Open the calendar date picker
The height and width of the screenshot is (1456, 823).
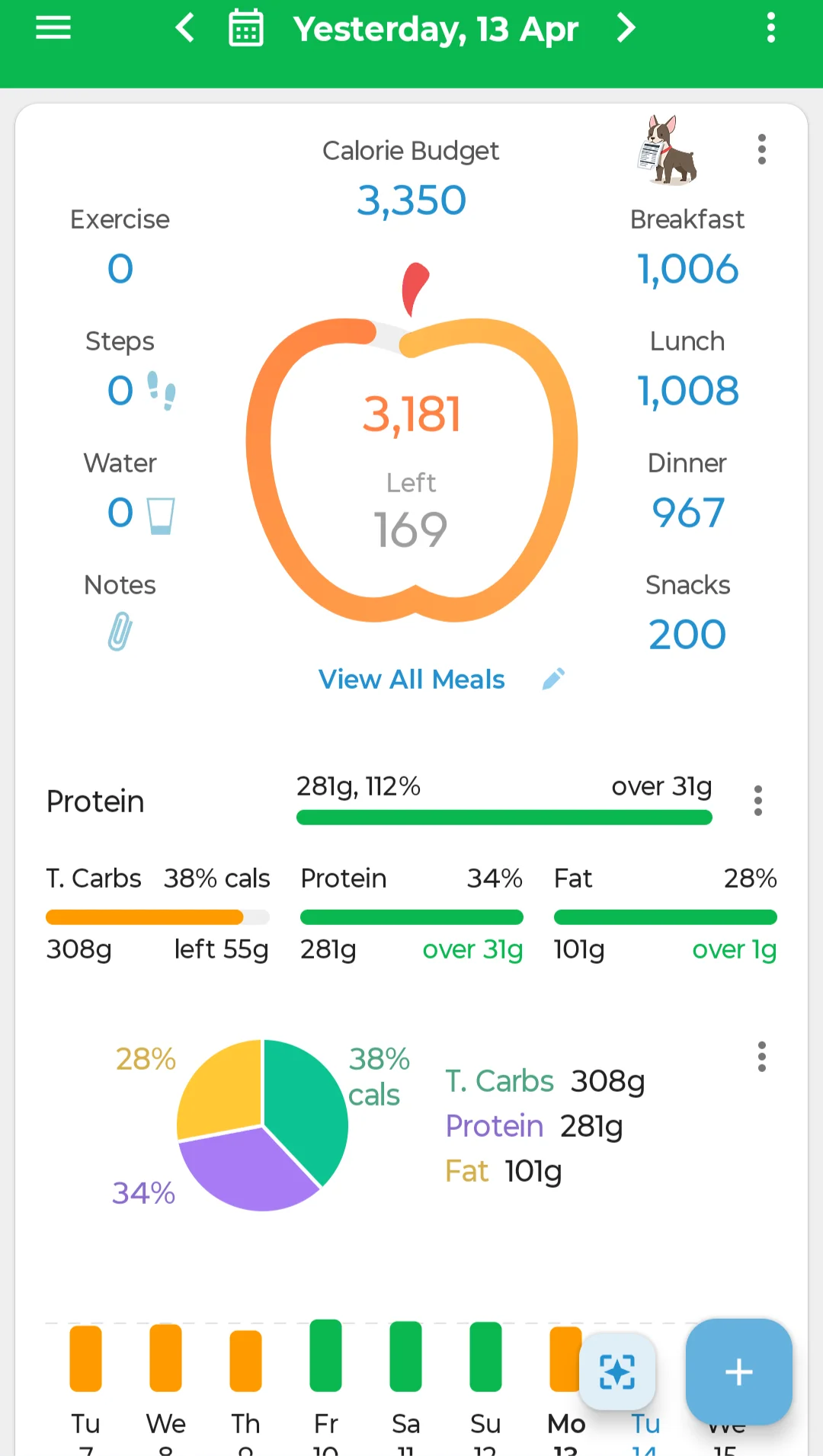click(246, 29)
